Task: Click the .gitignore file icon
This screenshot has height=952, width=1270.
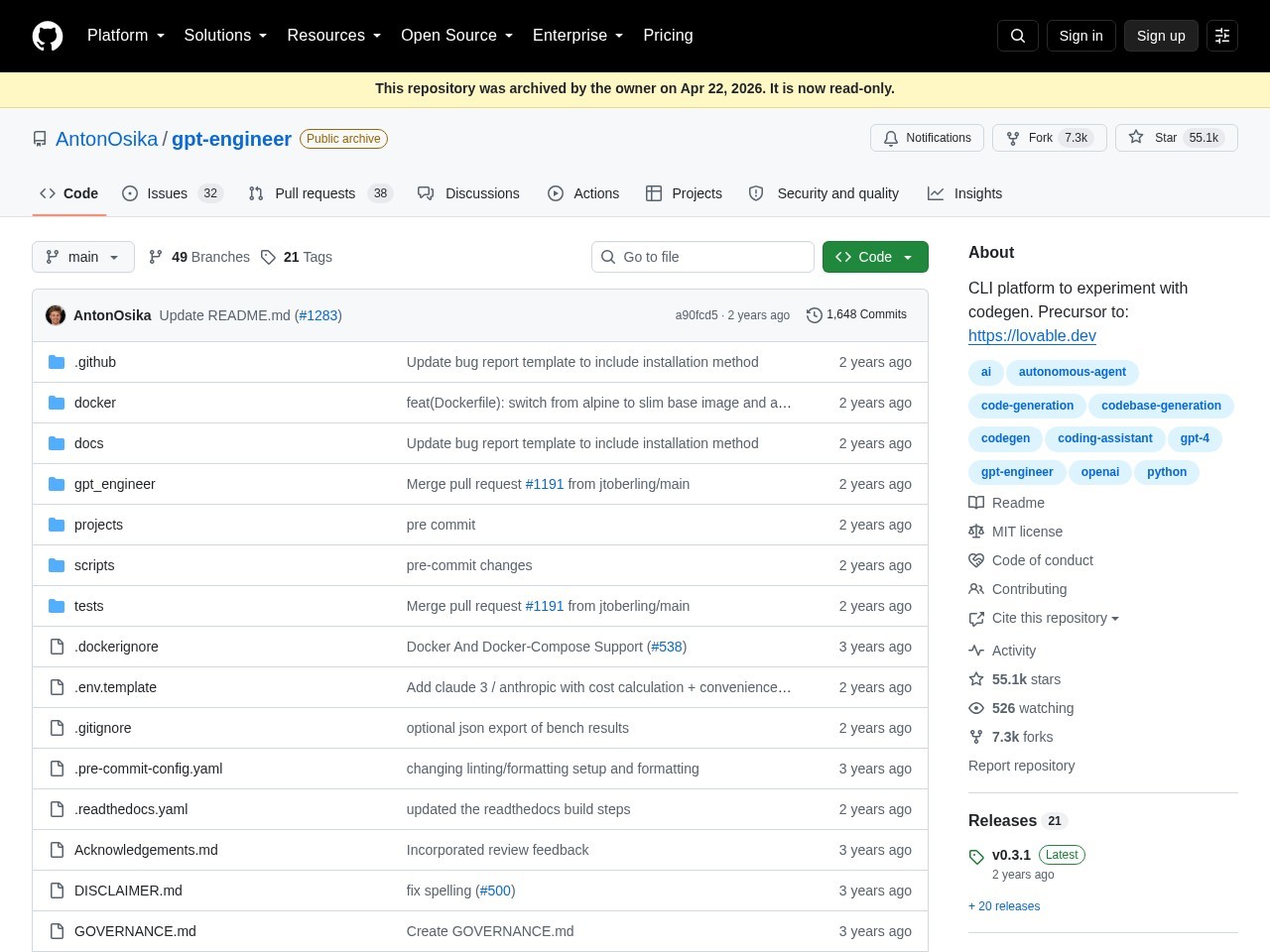Action: (57, 728)
